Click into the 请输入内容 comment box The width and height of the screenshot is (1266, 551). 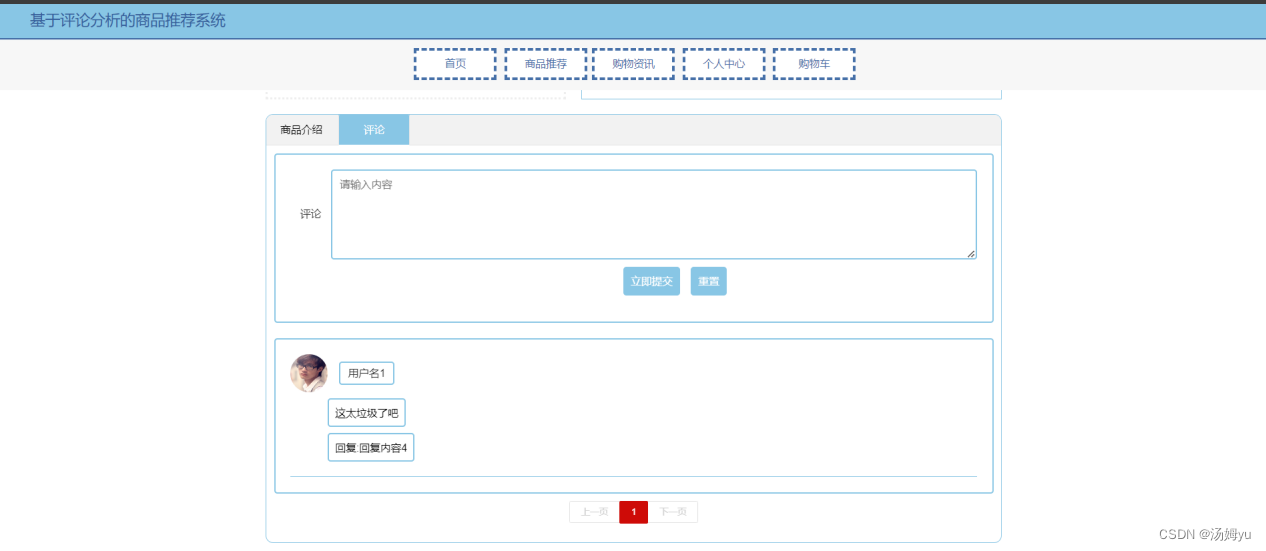tap(654, 214)
